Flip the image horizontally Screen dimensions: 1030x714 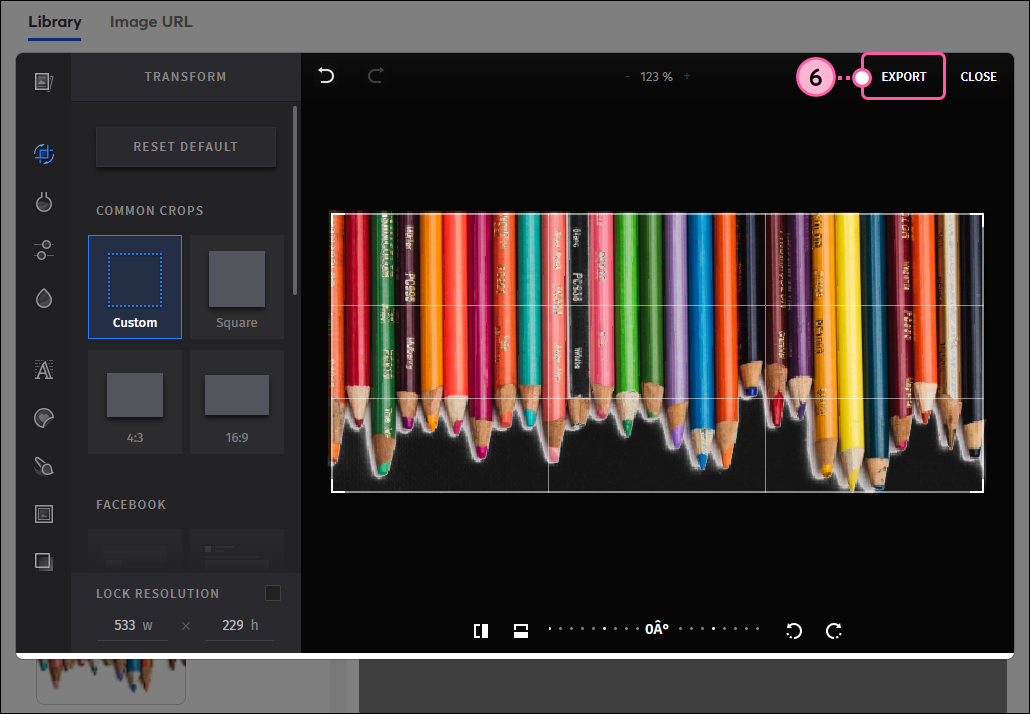pos(481,631)
